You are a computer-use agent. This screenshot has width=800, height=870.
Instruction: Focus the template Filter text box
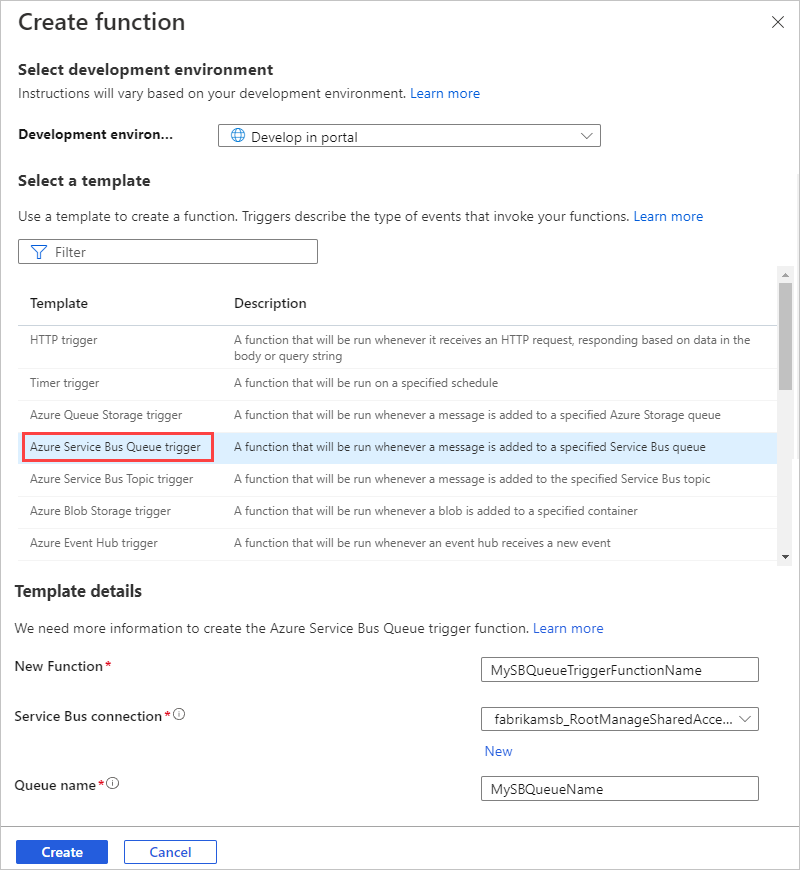coord(180,252)
